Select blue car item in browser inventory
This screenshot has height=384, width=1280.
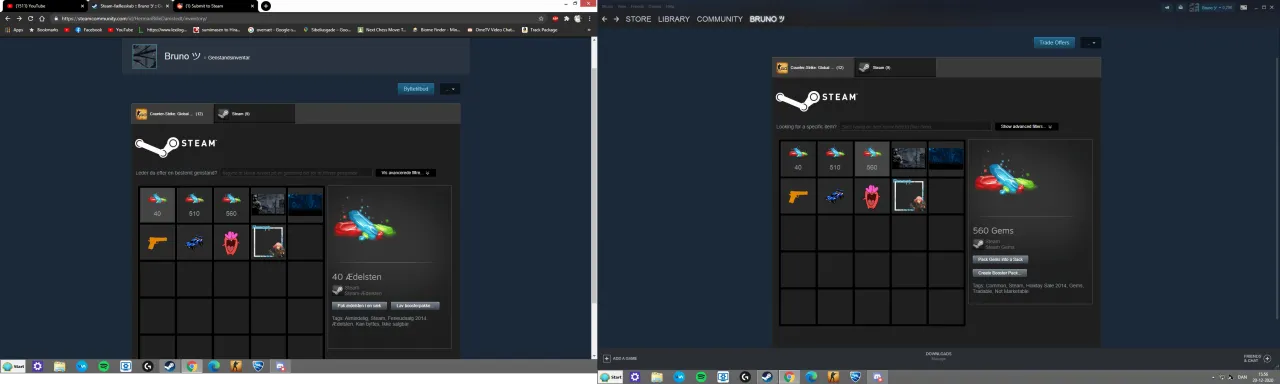pyautogui.click(x=194, y=242)
